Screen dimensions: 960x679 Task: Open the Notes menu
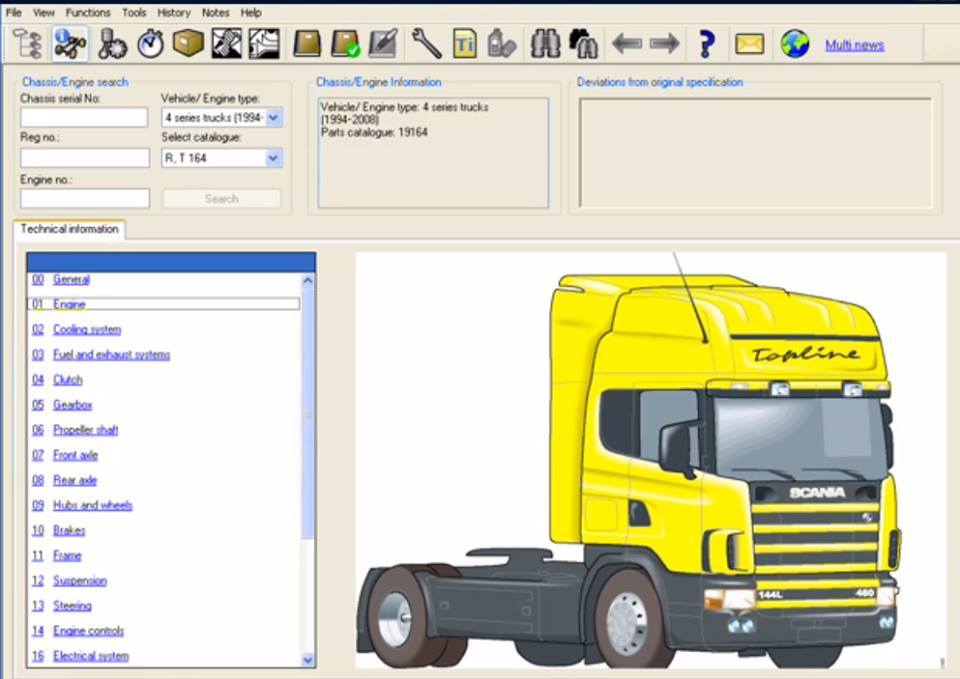click(216, 12)
